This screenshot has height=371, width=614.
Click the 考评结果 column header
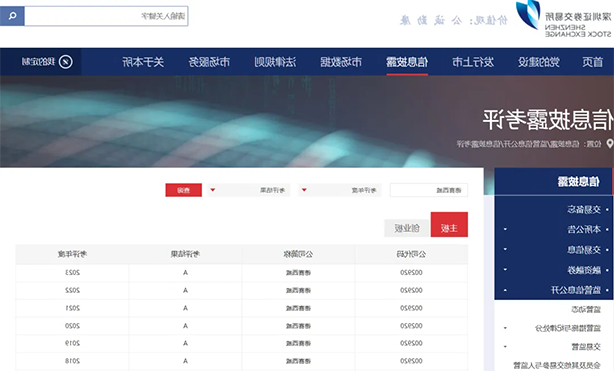(185, 254)
